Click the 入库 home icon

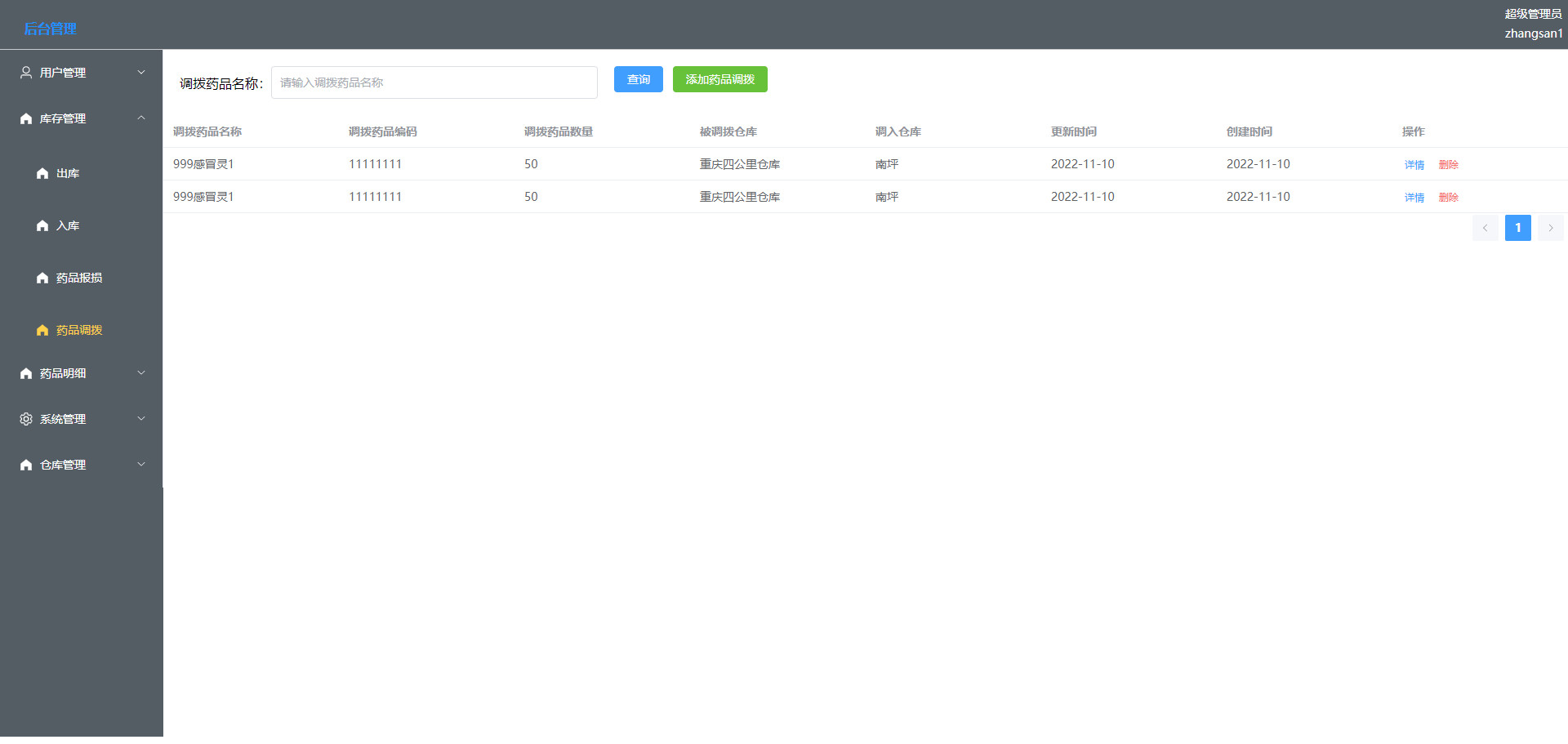(42, 225)
